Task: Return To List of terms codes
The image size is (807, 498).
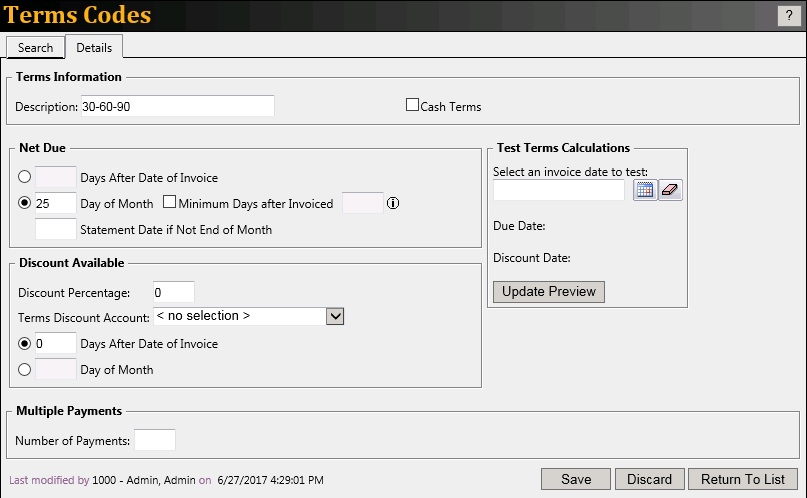Action: click(x=743, y=479)
